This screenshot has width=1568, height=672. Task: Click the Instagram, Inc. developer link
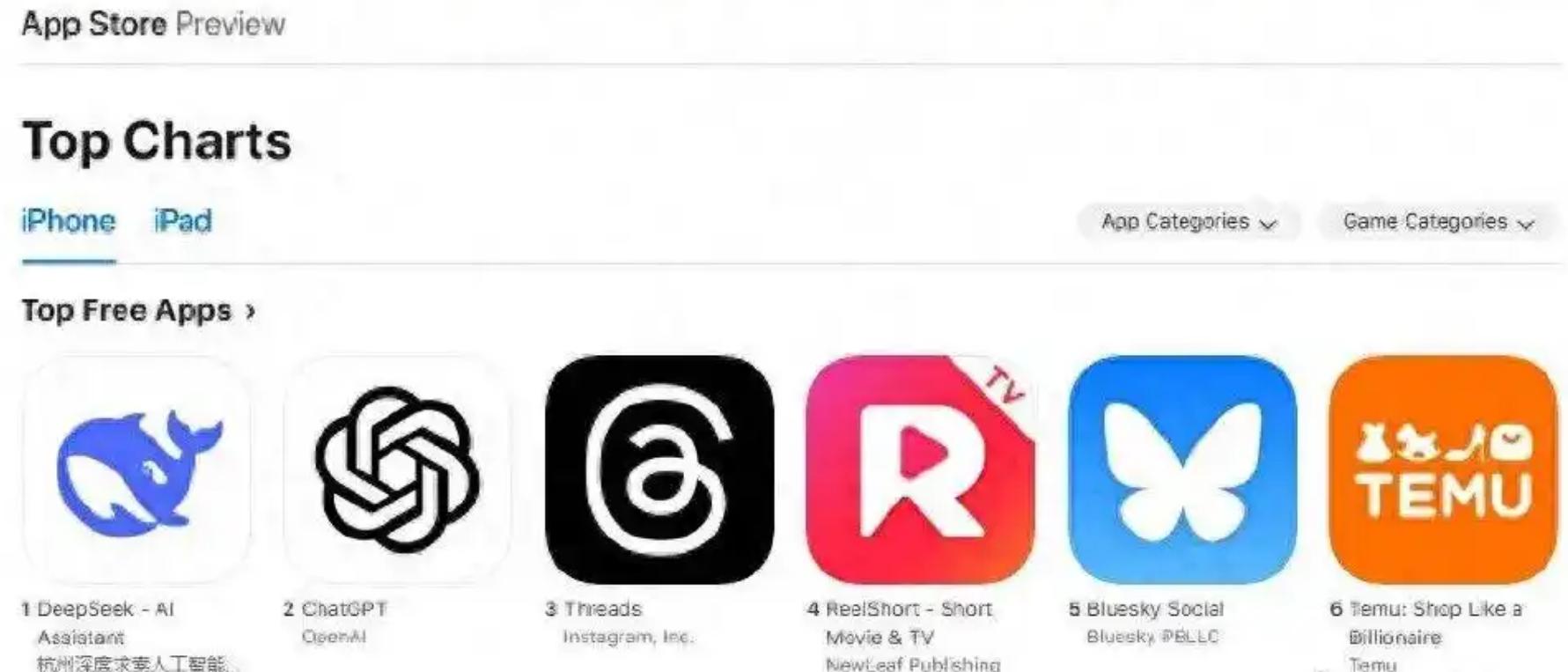coord(629,636)
